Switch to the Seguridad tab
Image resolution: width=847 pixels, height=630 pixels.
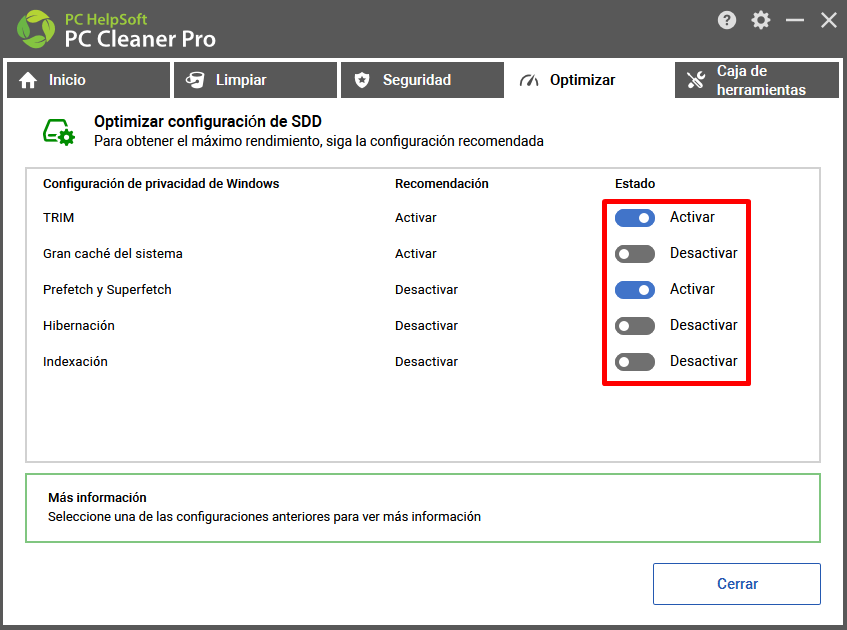click(422, 80)
